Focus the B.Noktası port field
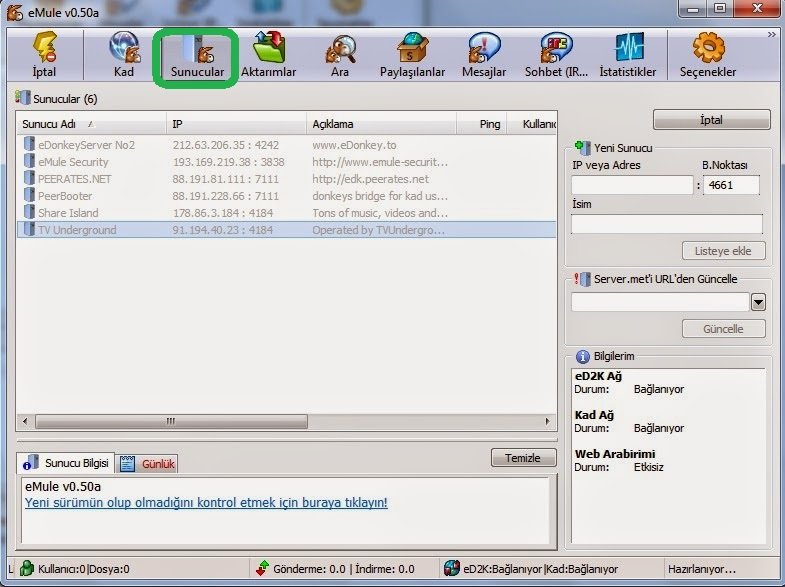 [x=731, y=185]
